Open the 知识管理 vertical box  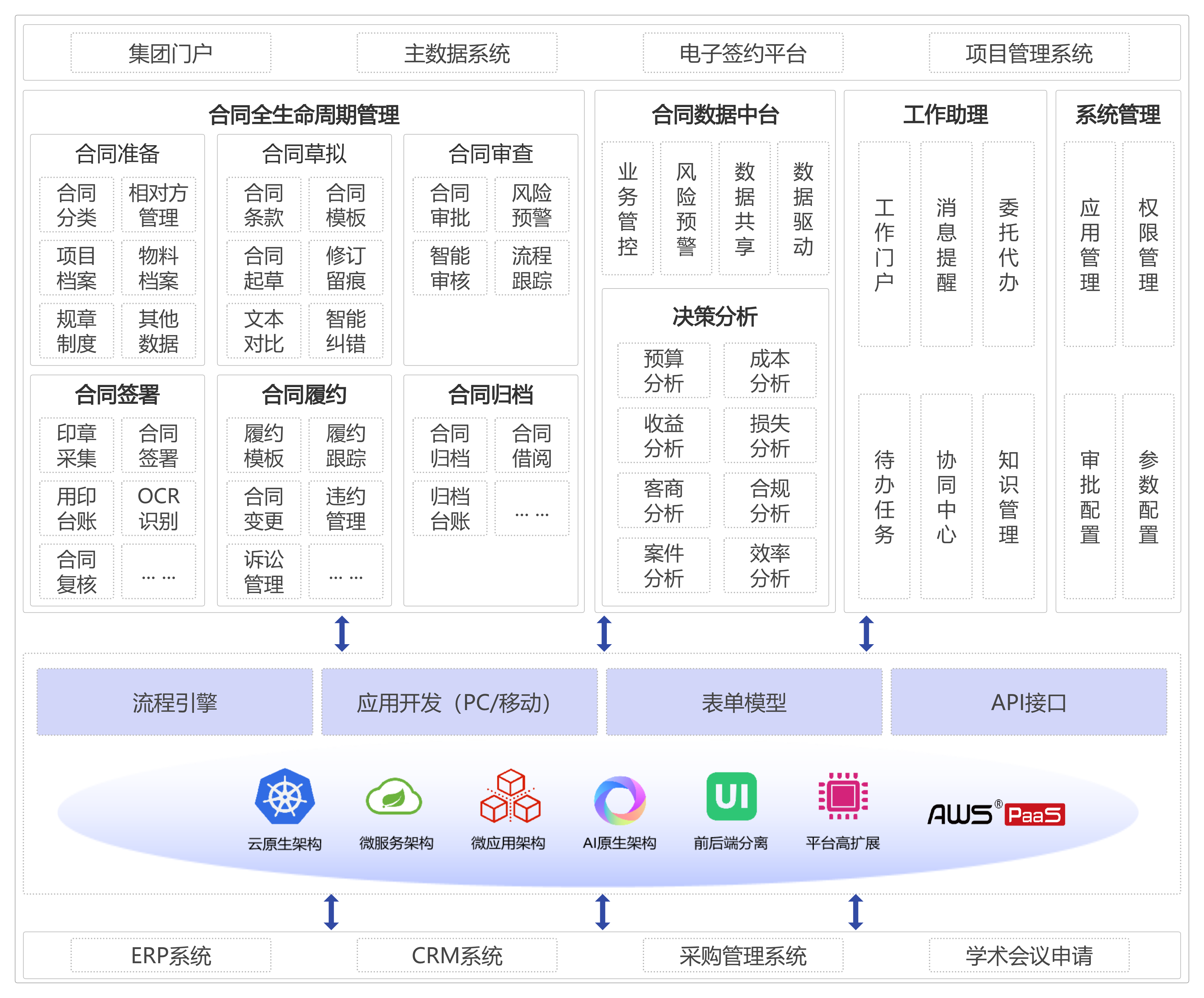click(1009, 496)
